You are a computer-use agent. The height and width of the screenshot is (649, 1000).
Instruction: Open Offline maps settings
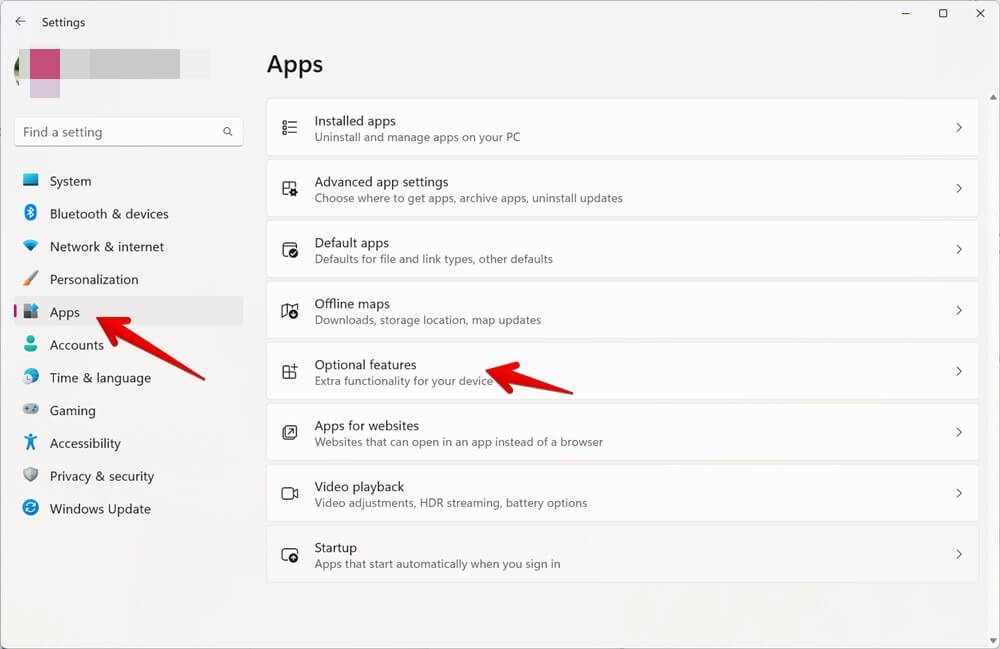coord(622,310)
